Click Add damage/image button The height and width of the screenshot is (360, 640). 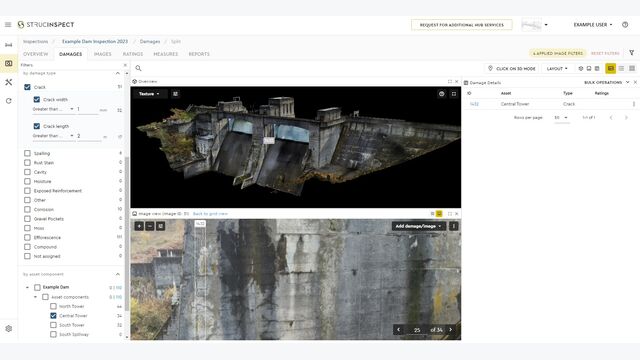418,226
